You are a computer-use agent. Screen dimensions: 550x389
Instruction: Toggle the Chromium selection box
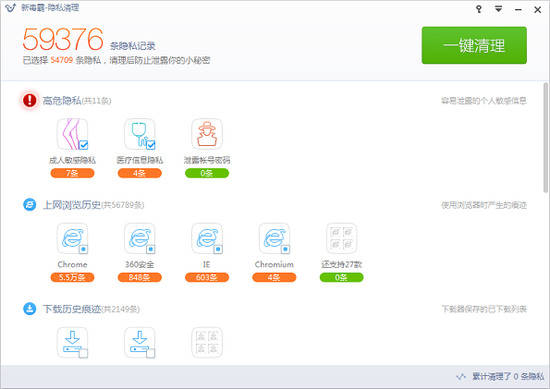pos(286,249)
